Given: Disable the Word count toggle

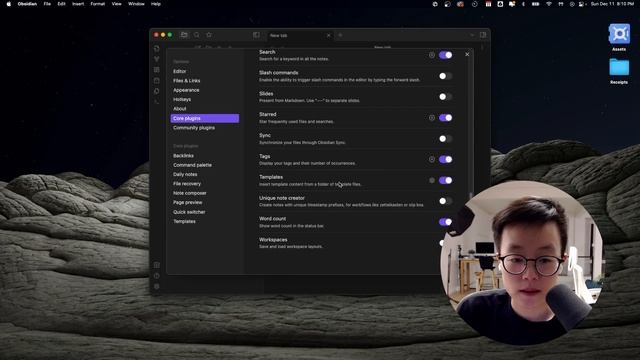Looking at the screenshot, I should point(446,222).
